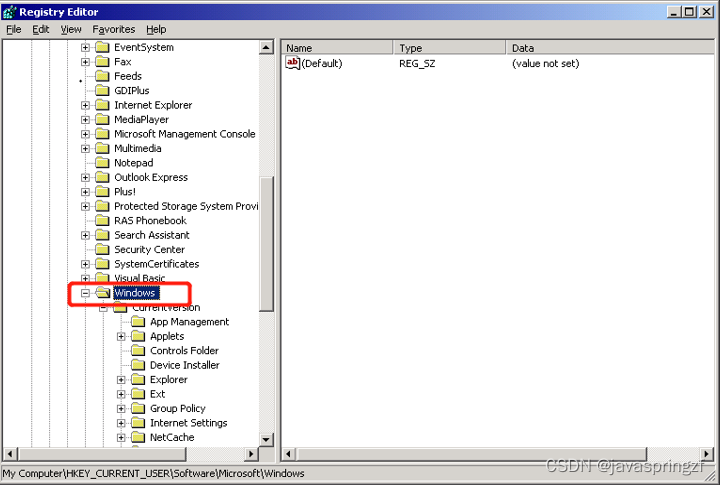
Task: Open the Favorites menu
Action: point(113,29)
